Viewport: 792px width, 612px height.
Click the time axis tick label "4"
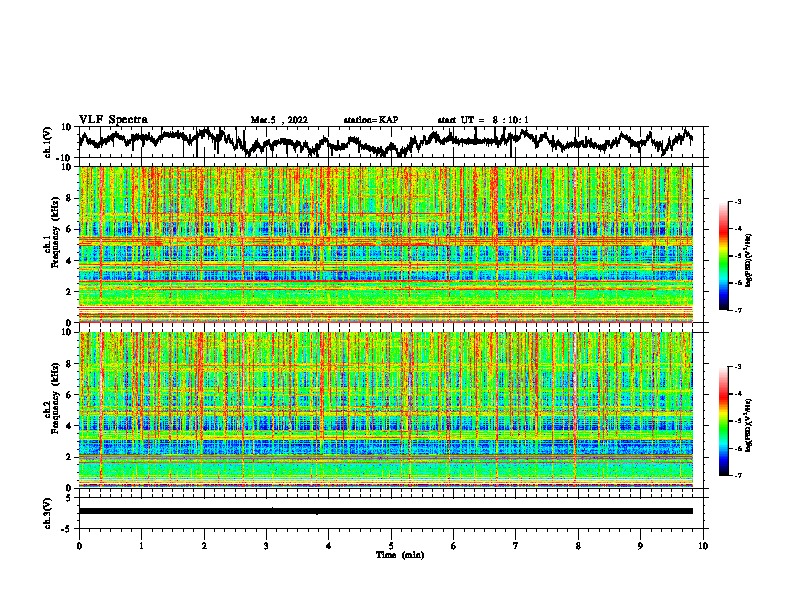329,546
